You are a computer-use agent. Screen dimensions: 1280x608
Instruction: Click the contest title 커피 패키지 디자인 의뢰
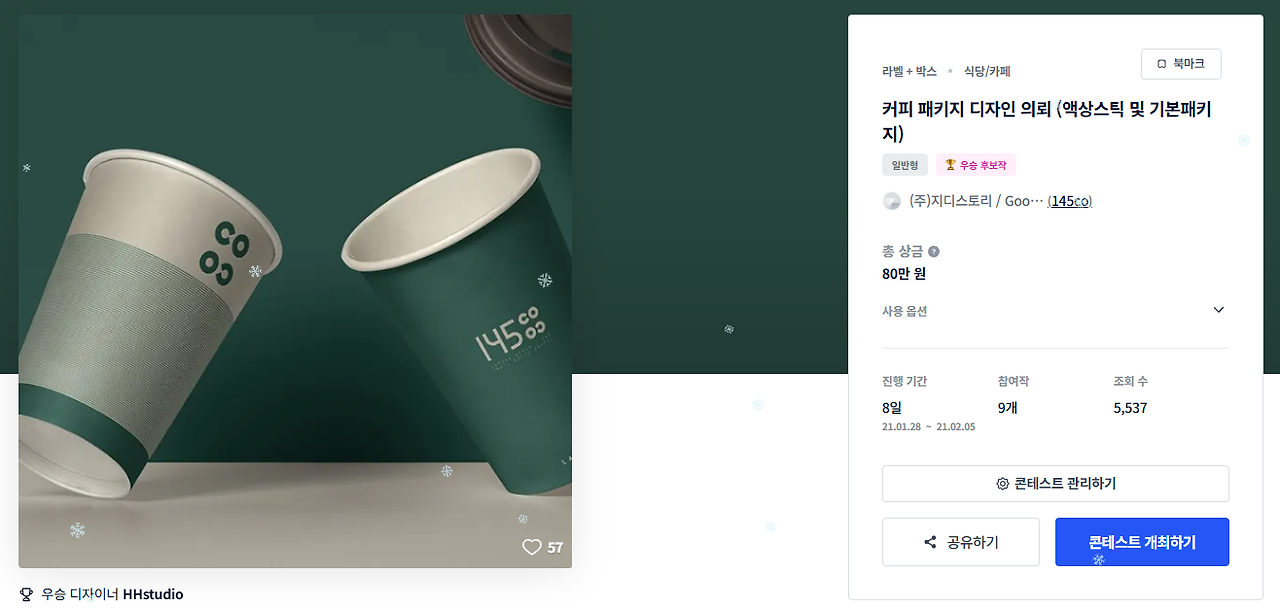tap(966, 109)
